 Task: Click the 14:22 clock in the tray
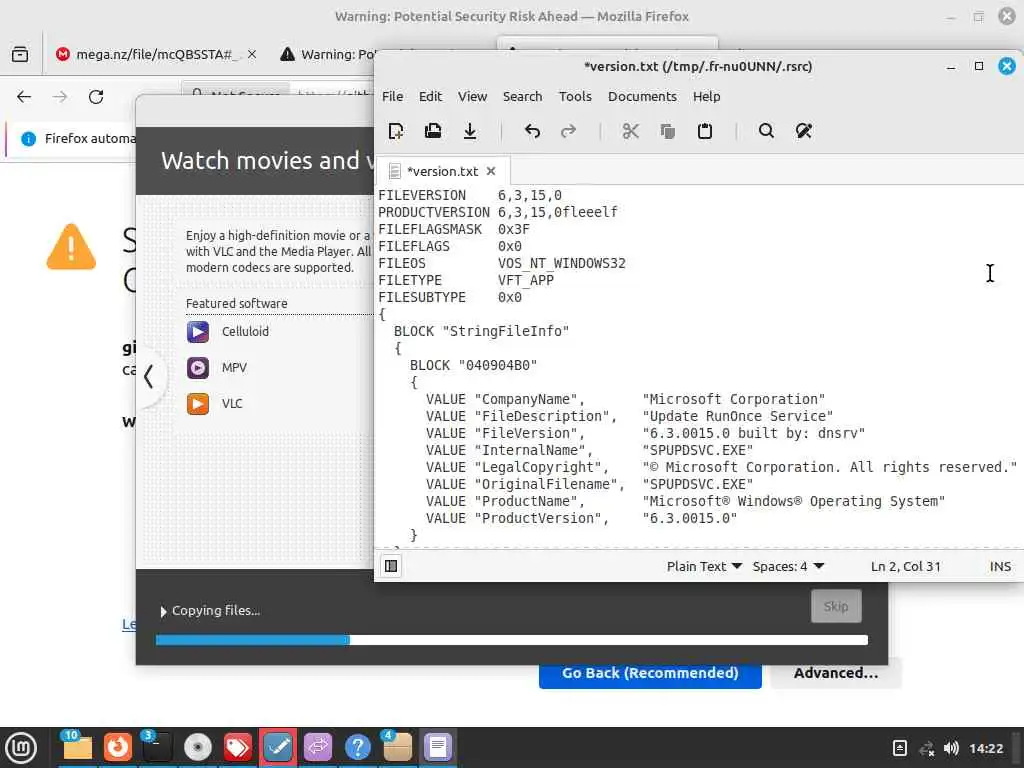986,748
